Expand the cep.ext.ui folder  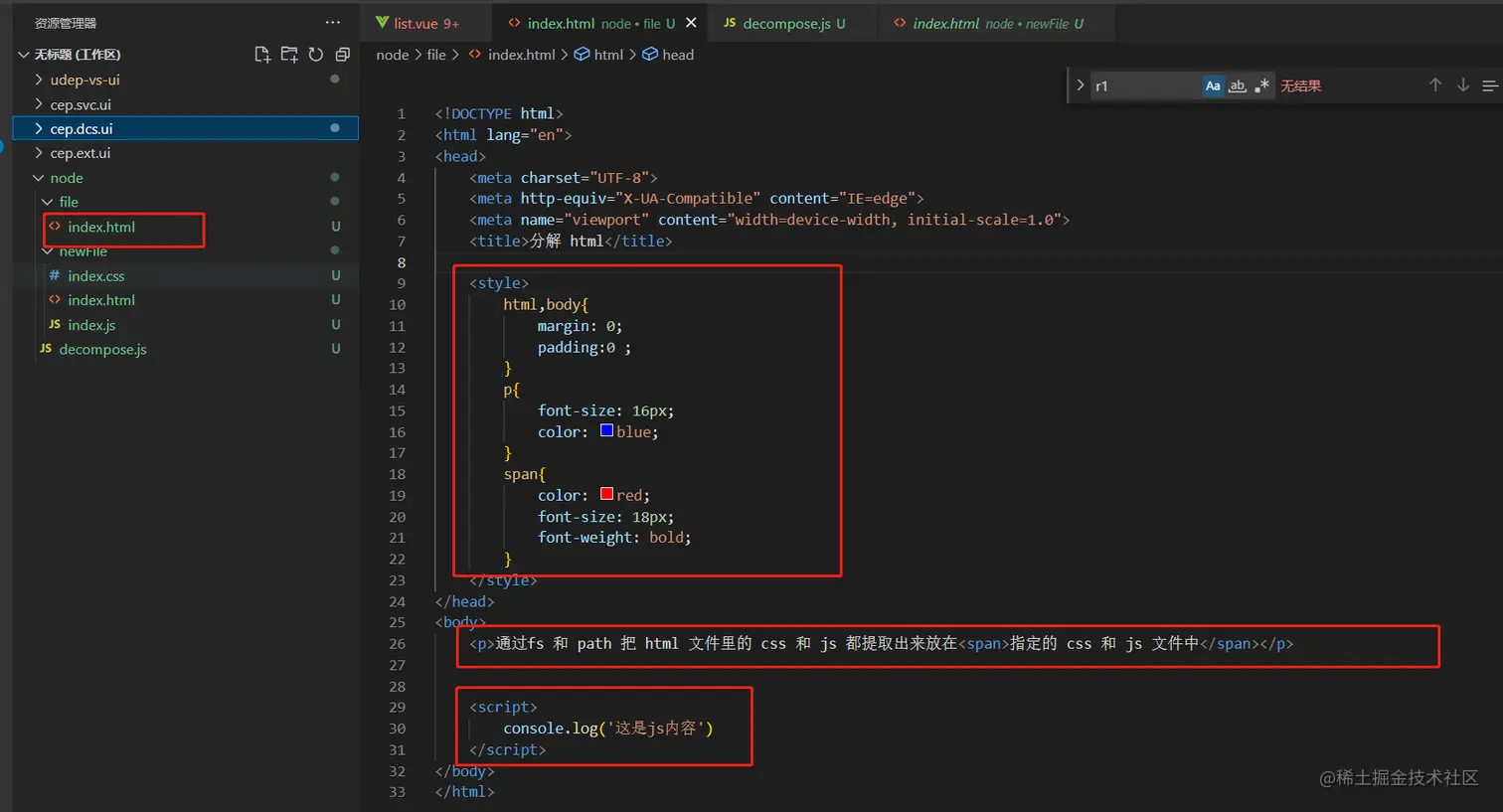[x=39, y=153]
